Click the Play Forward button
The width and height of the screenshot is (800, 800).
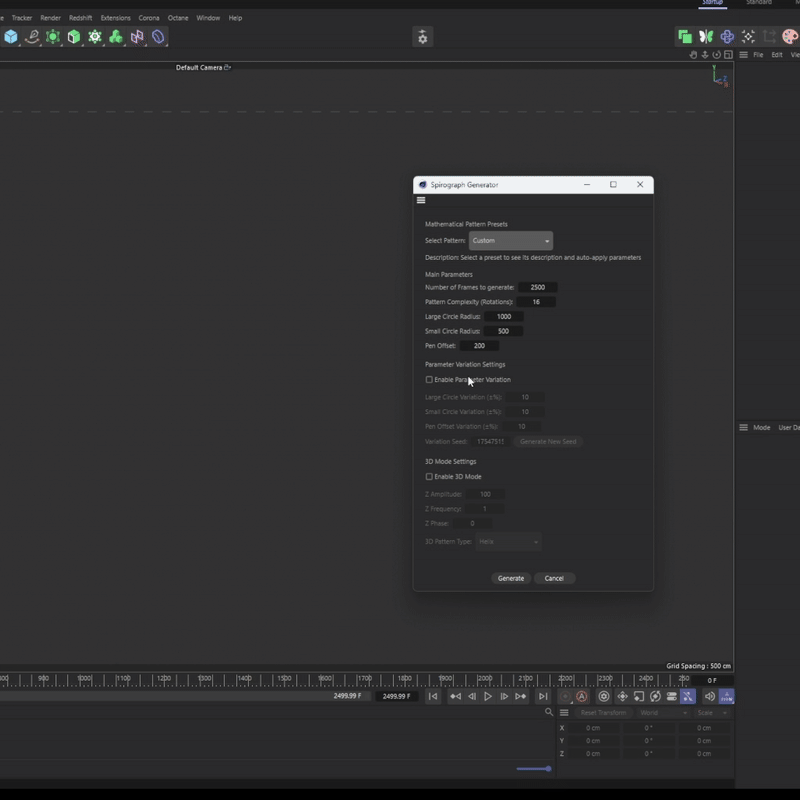[488, 696]
